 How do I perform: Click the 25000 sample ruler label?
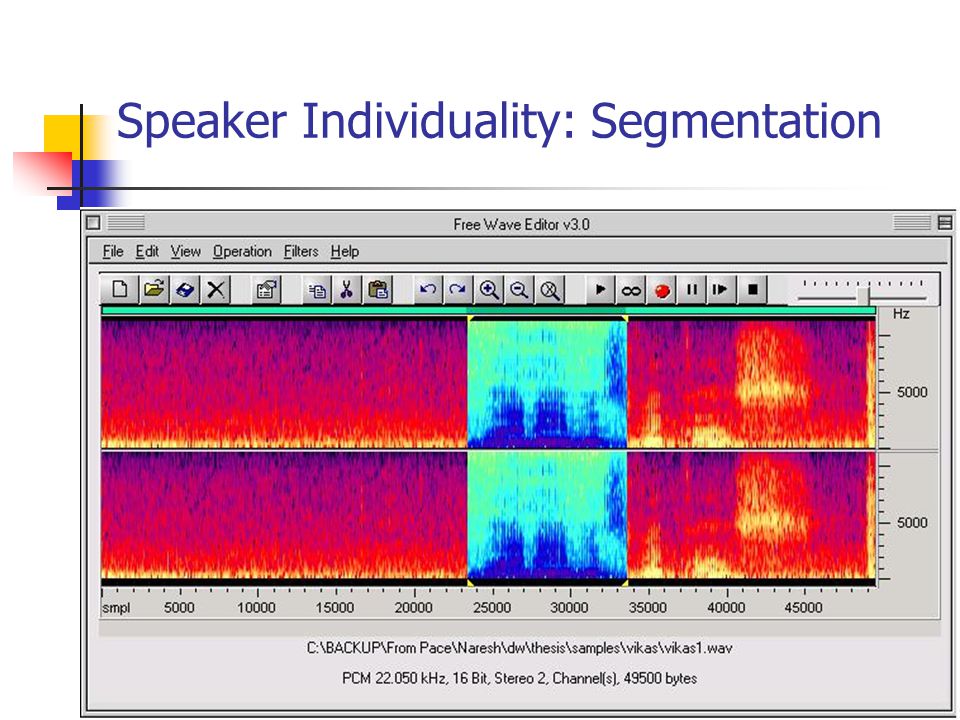[x=492, y=607]
